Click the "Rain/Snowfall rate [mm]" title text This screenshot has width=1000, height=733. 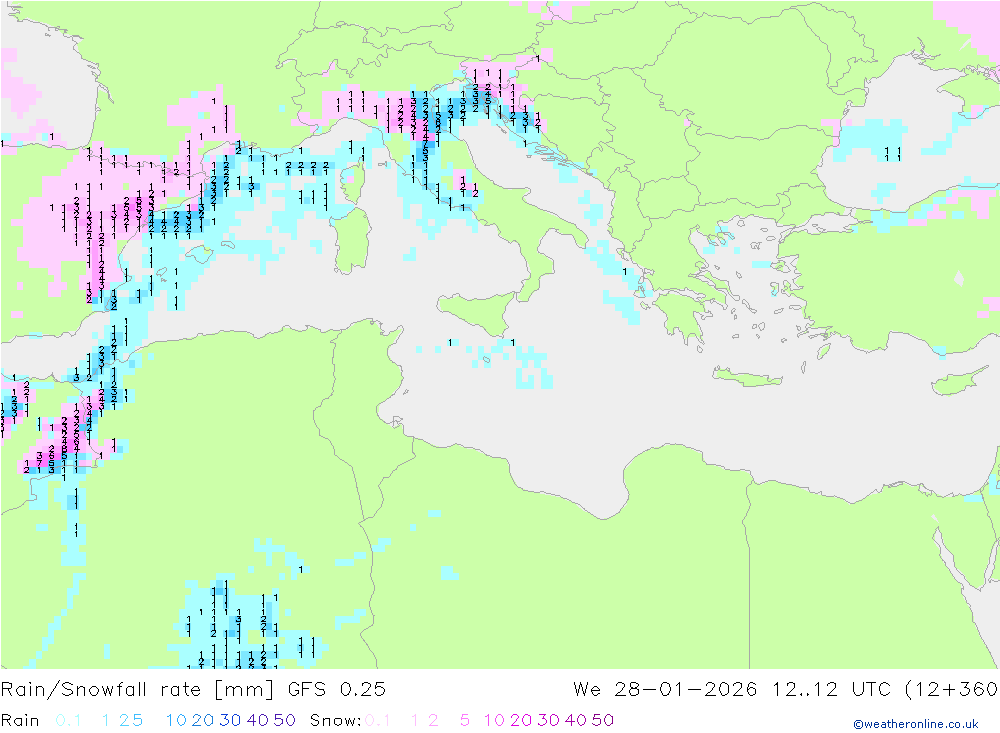[x=137, y=690]
